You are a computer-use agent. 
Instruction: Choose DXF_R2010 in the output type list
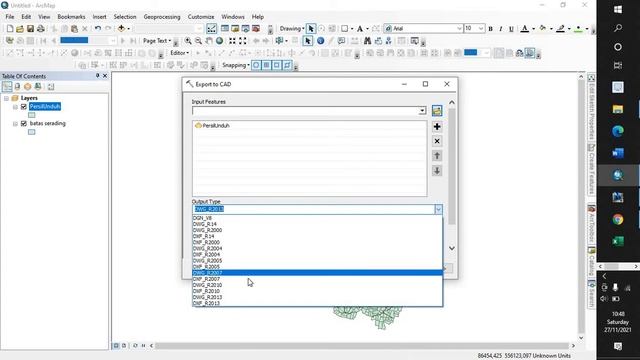pos(317,291)
